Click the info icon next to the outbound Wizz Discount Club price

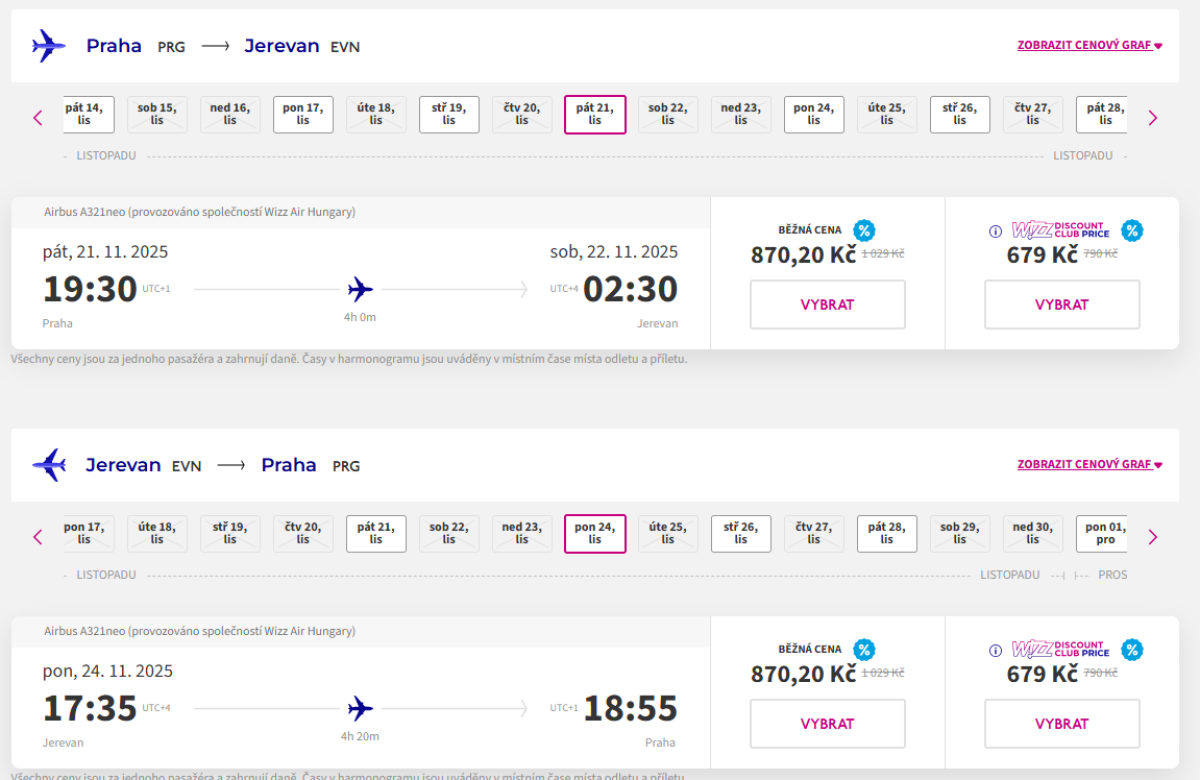pos(995,231)
